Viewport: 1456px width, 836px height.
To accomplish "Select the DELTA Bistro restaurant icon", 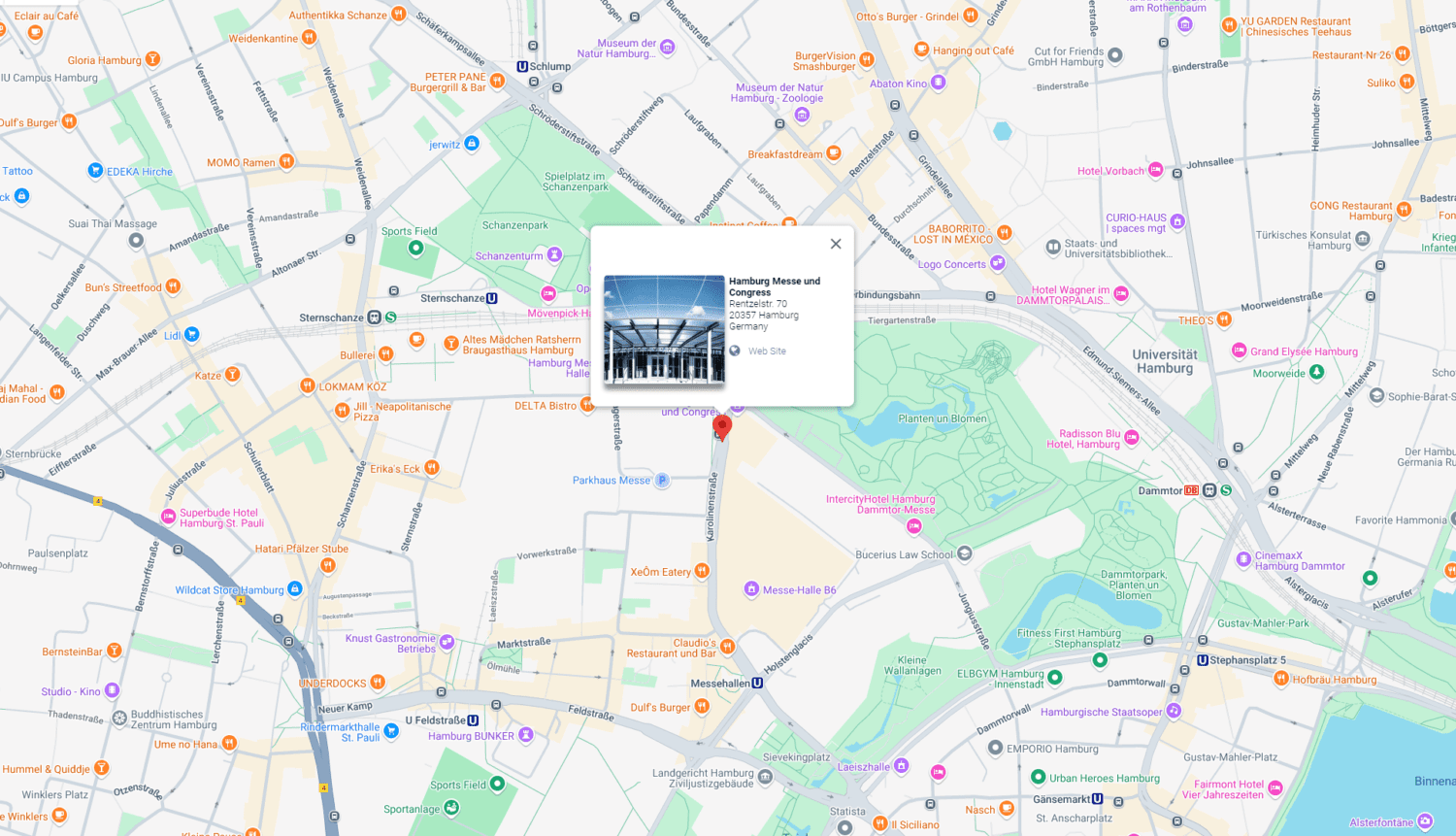I will coord(587,405).
